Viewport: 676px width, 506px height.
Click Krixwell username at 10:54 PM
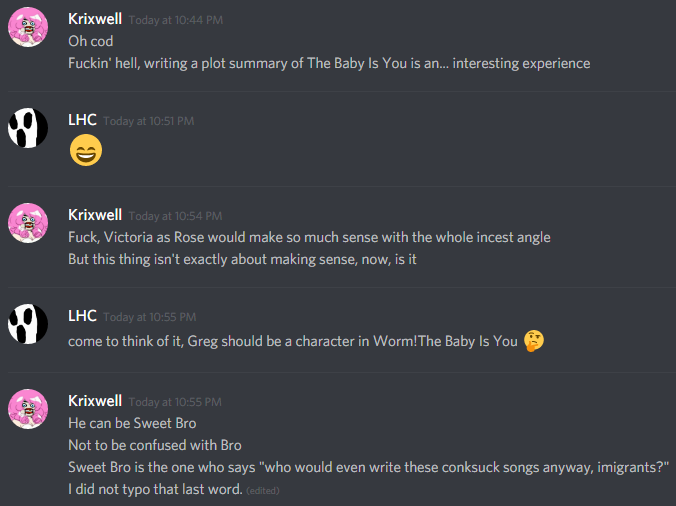(x=95, y=215)
